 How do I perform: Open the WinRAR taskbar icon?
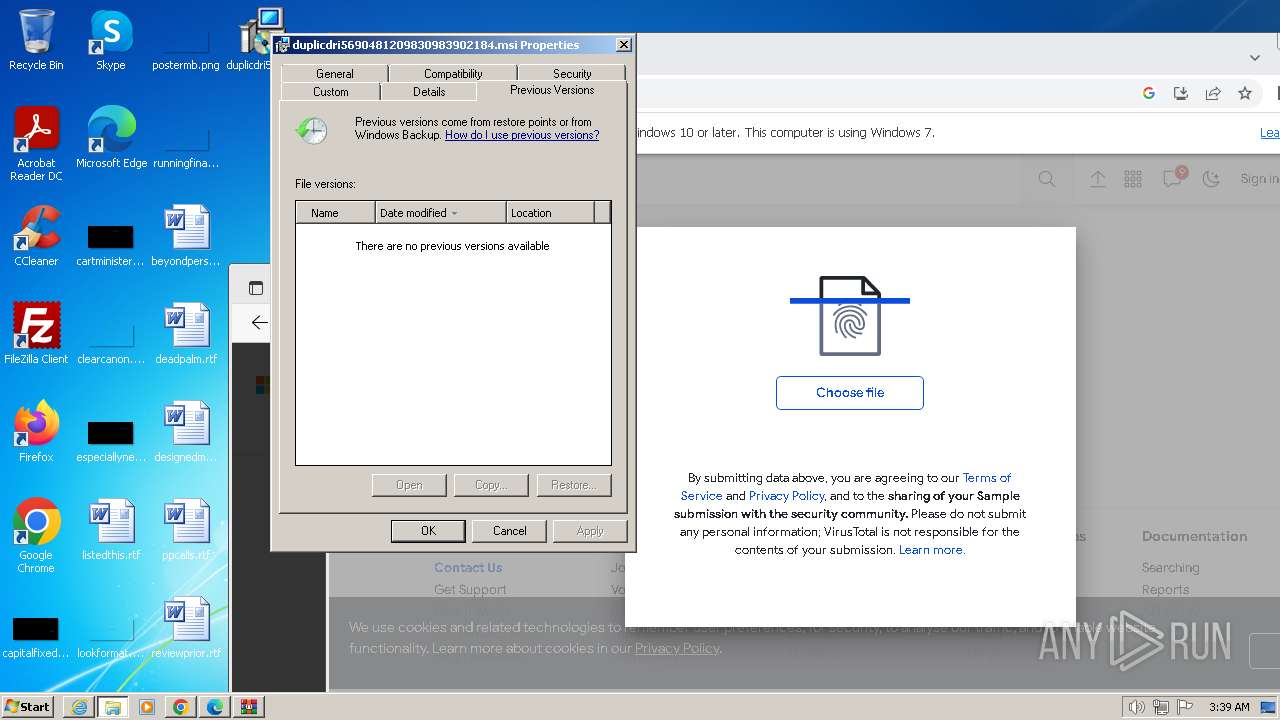(249, 707)
